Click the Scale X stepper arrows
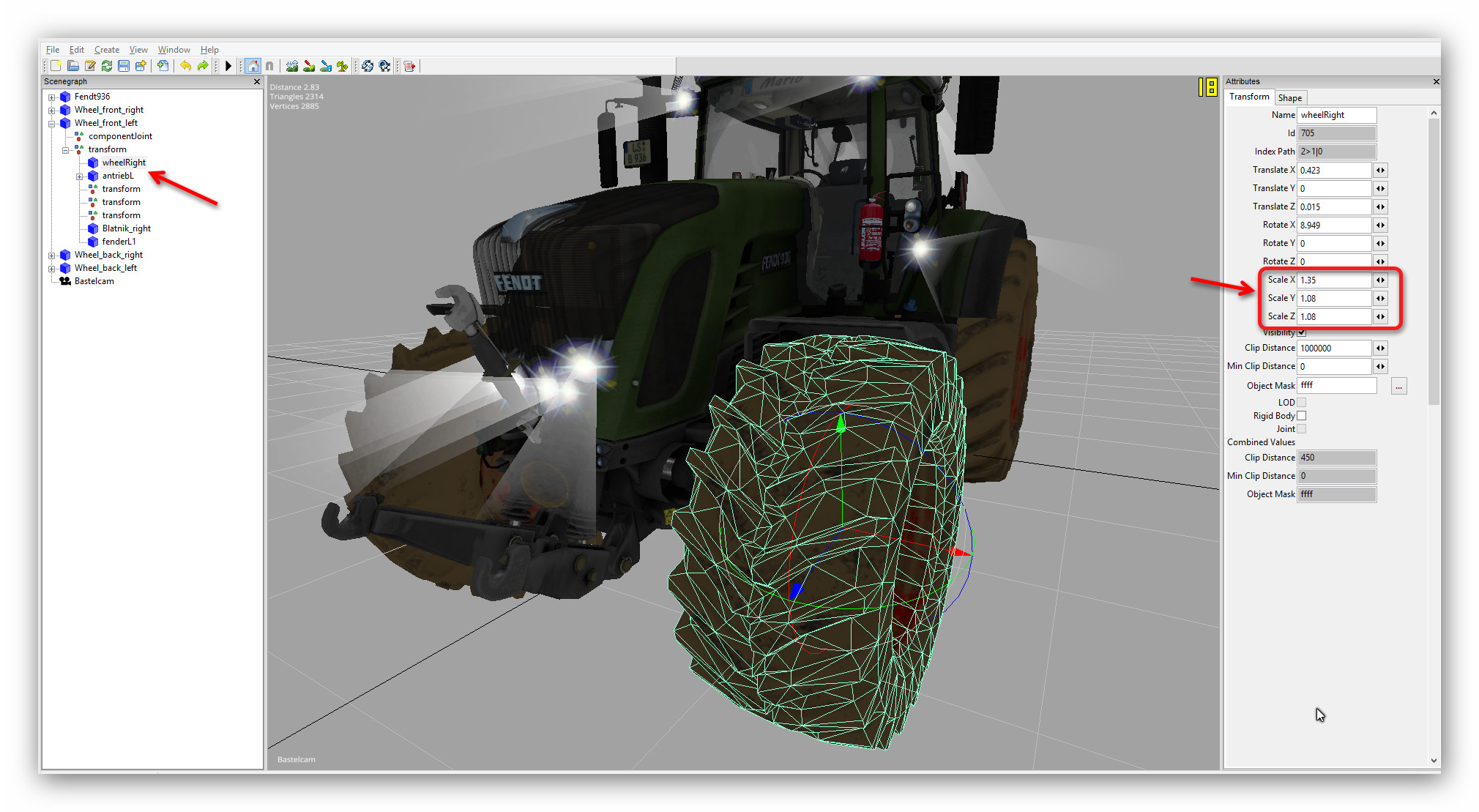Screen dimensions: 1479x812 pos(1380,280)
